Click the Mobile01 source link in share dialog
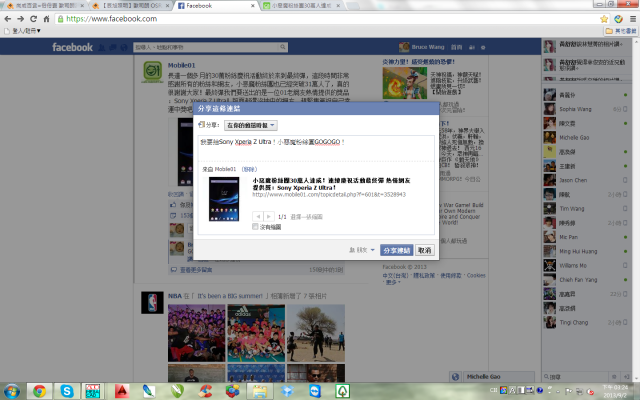This screenshot has width=640, height=400. pyautogui.click(x=225, y=169)
